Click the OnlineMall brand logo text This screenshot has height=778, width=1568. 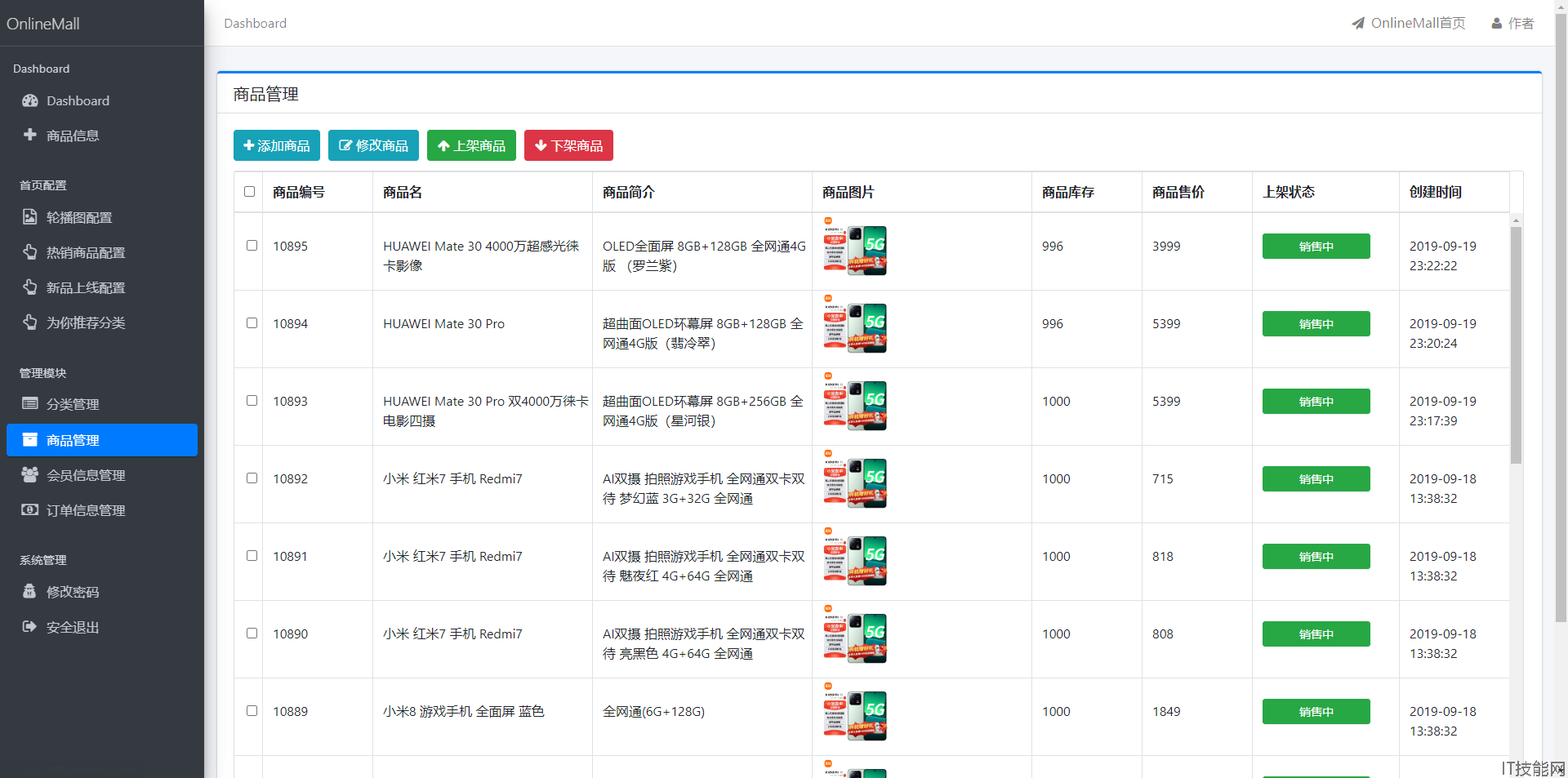[43, 24]
